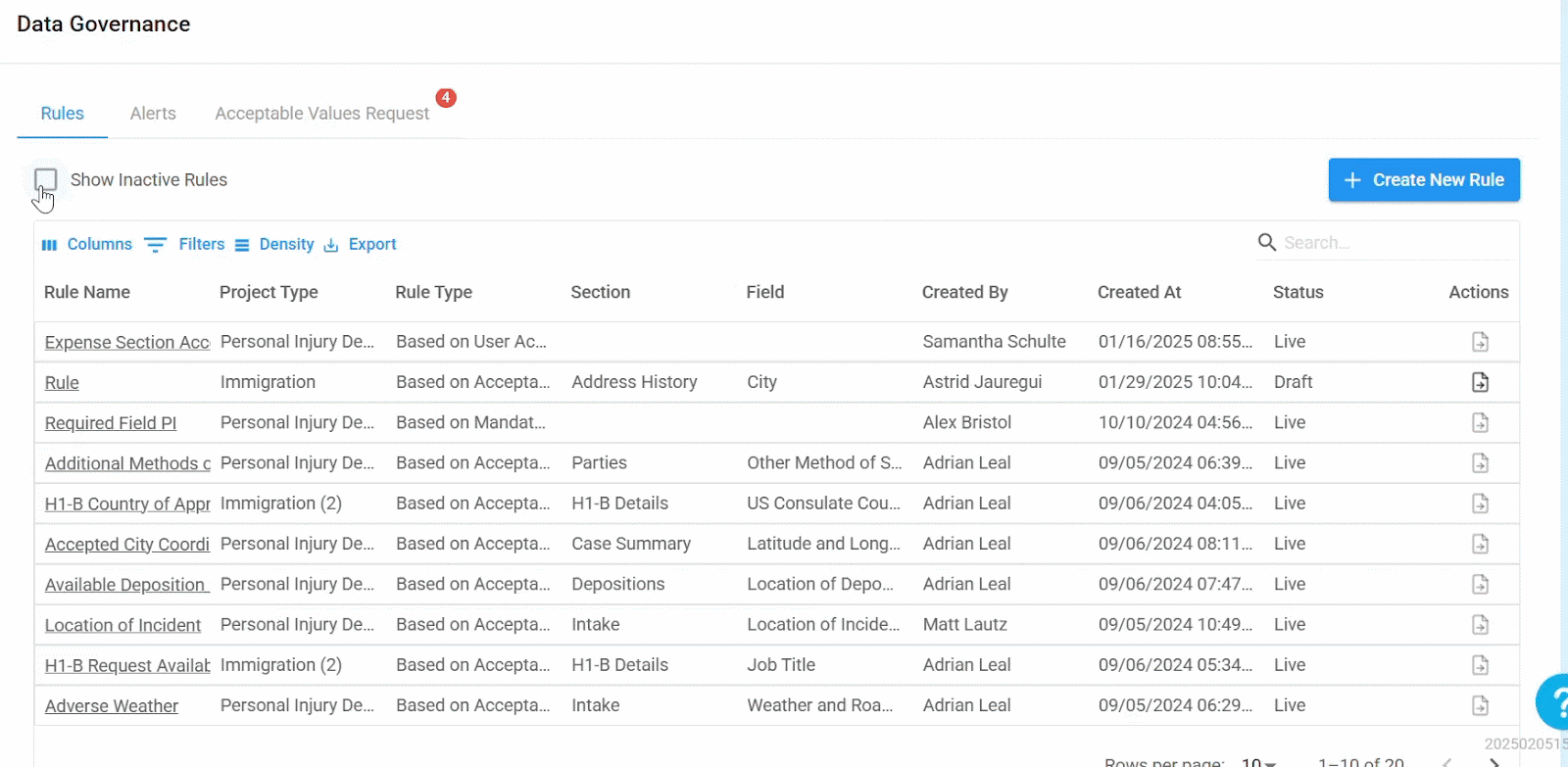The image size is (1568, 767).
Task: Open action icon for Adverse Weather row
Action: pos(1480,705)
